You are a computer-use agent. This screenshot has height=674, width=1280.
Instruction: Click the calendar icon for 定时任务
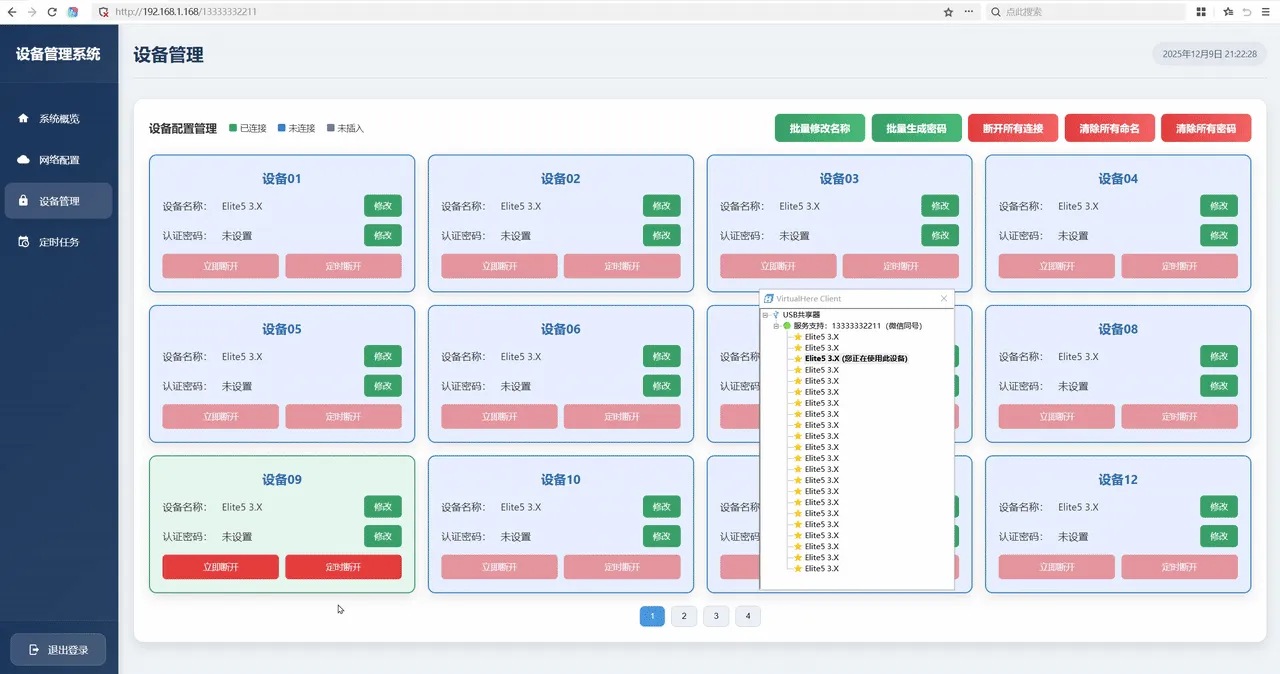pyautogui.click(x=23, y=242)
